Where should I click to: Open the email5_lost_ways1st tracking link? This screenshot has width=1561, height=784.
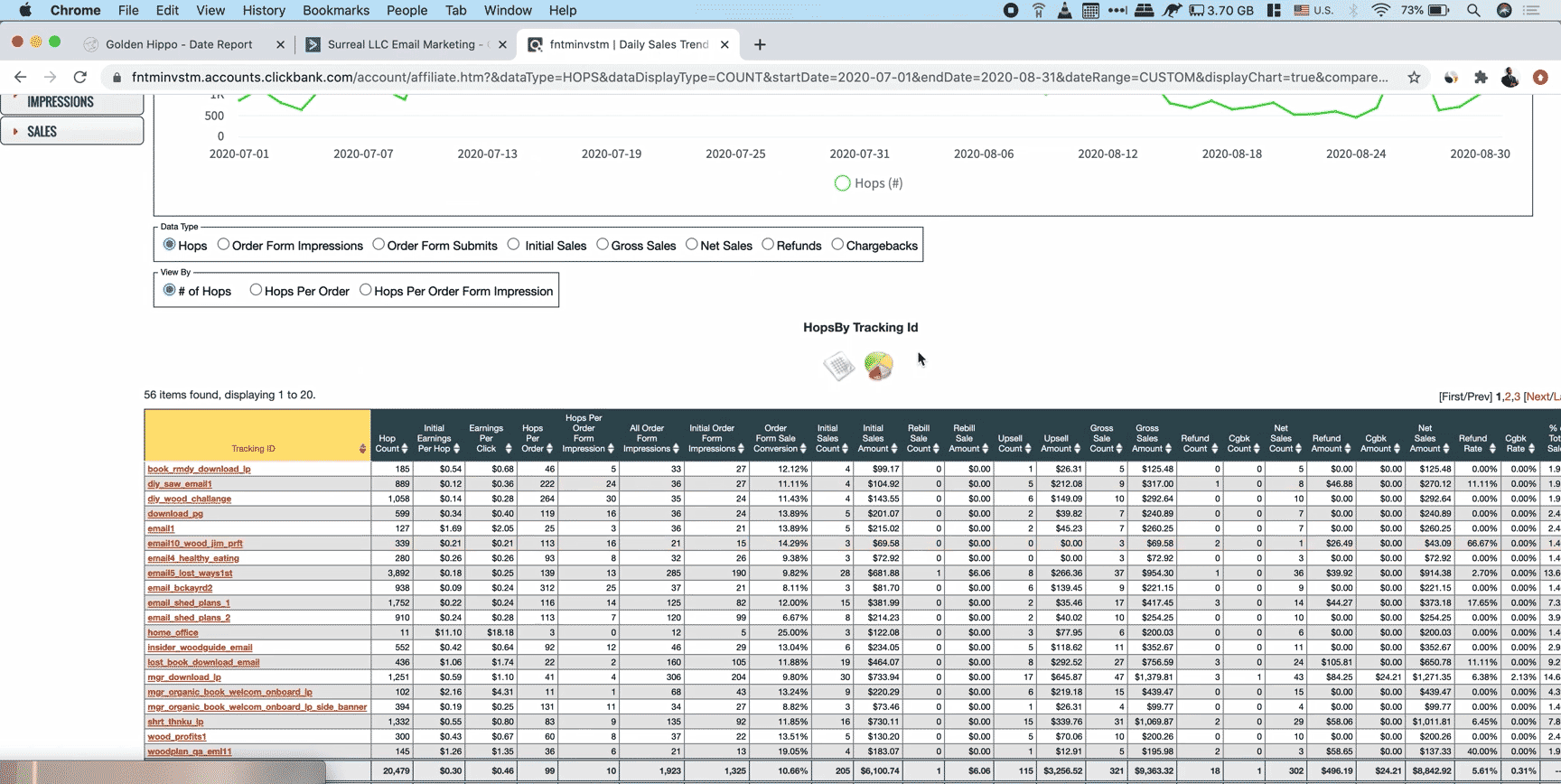coord(190,574)
